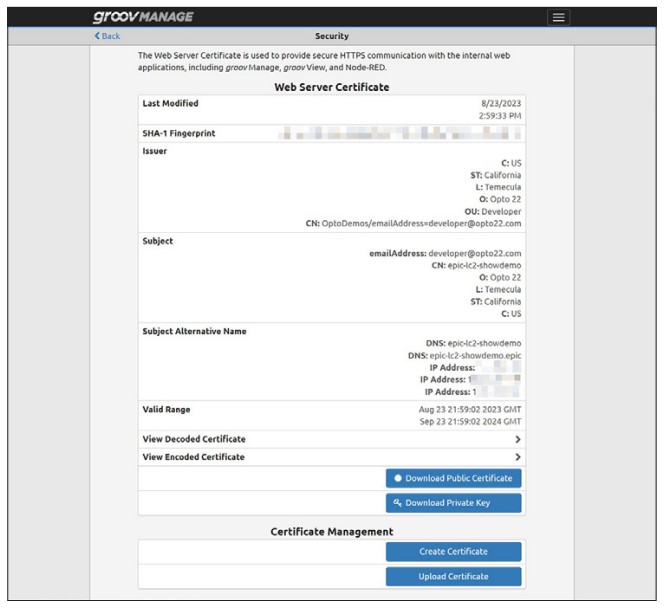Click the Valid Range start Aug 23 2023

click(x=470, y=410)
